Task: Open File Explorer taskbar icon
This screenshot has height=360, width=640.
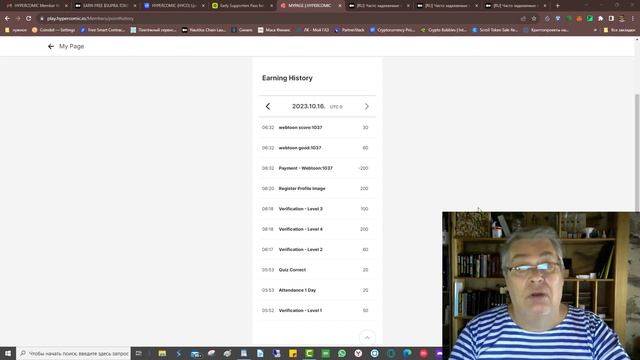Action: tap(162, 353)
